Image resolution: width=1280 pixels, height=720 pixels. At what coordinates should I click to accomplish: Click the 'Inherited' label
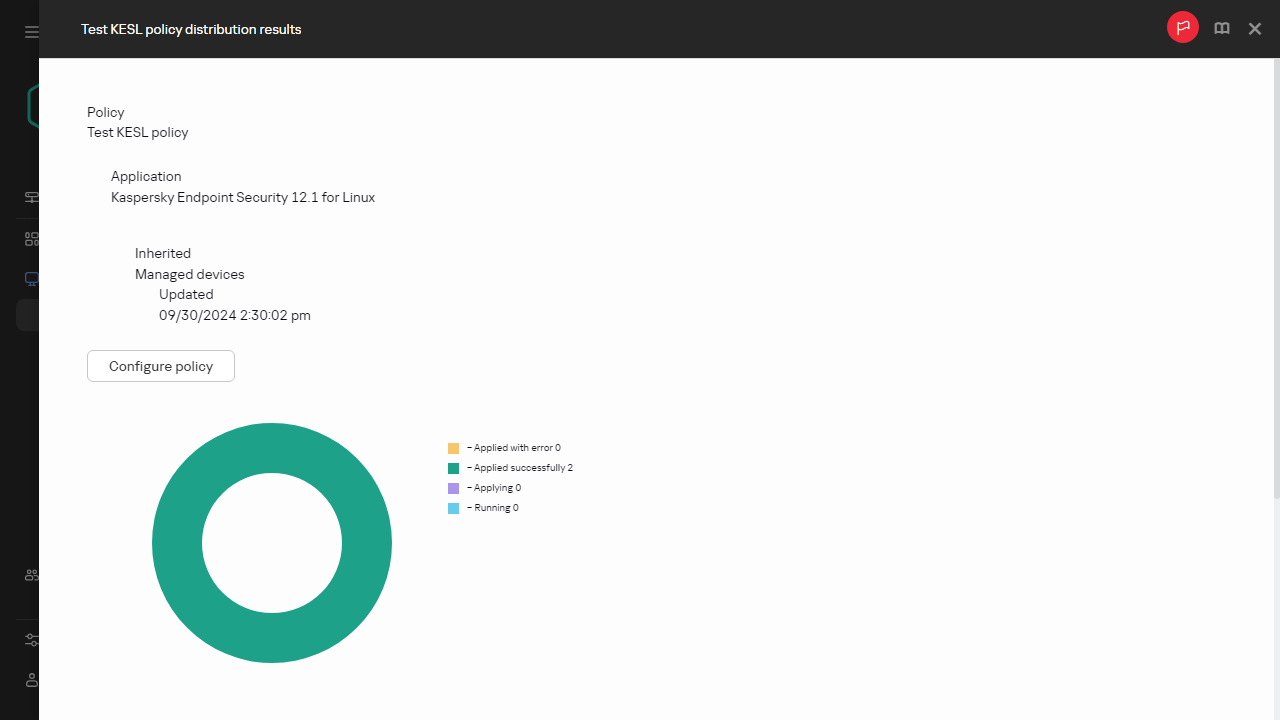[x=163, y=253]
